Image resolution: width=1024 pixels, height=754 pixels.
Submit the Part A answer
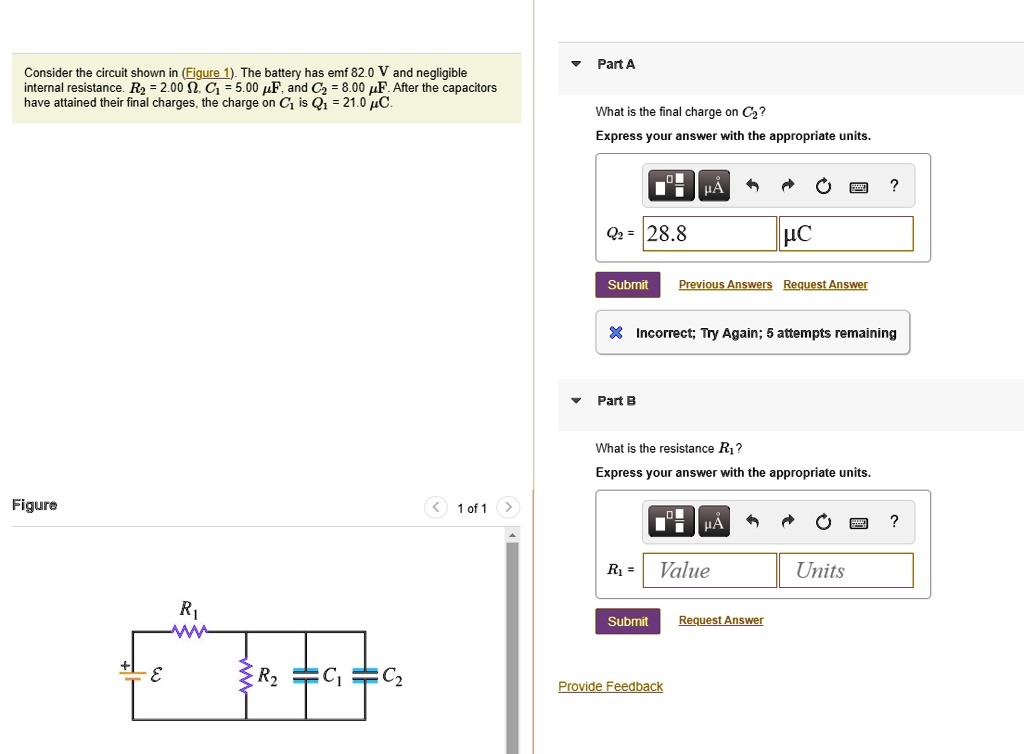coord(627,284)
